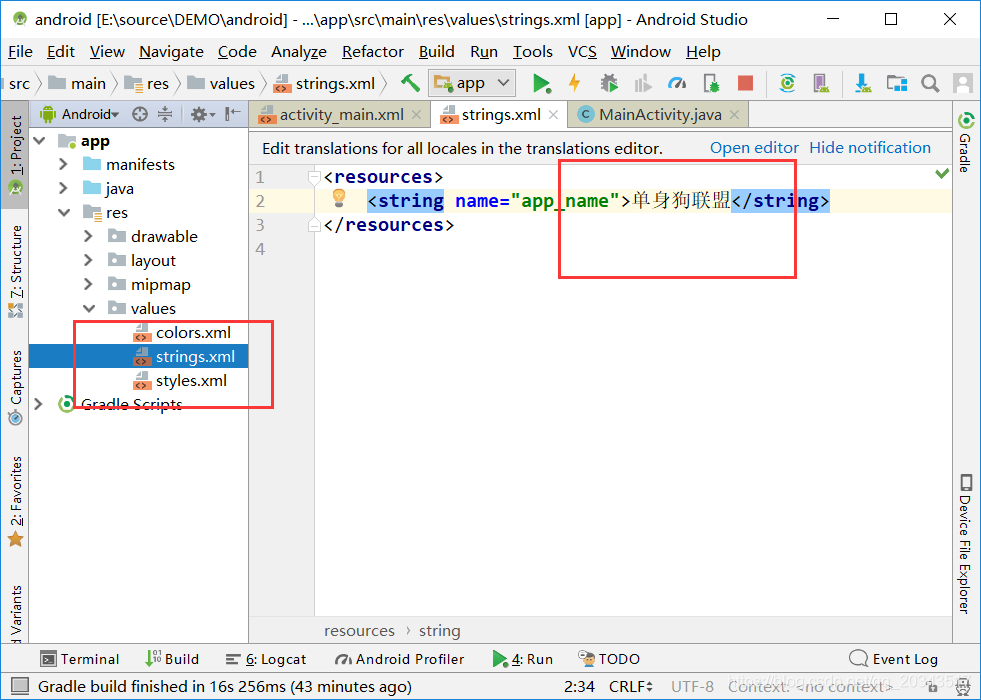Screen dimensions: 981x700
Task: Open the Event Log
Action: (x=893, y=659)
